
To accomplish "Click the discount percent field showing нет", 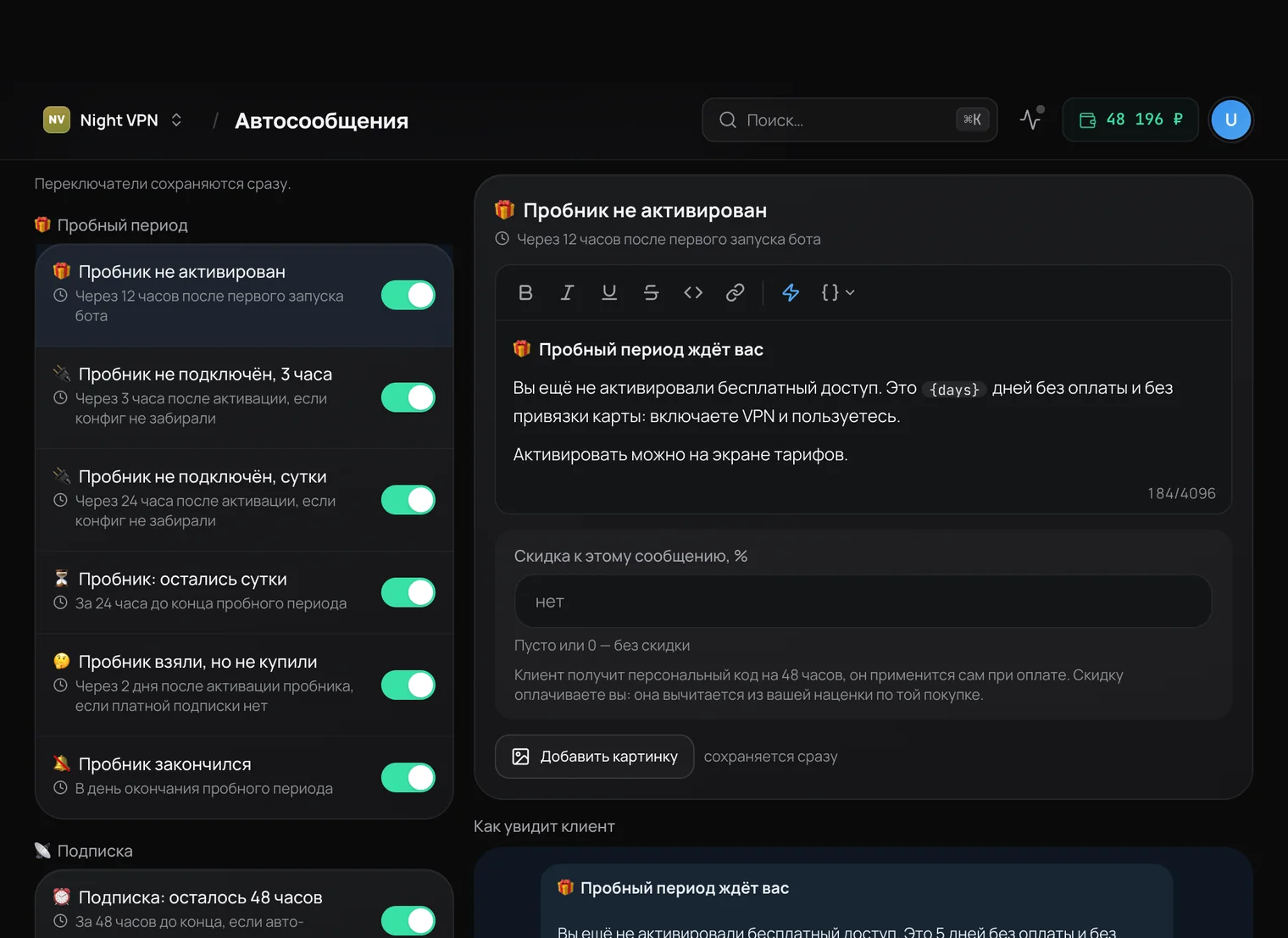I will click(863, 602).
